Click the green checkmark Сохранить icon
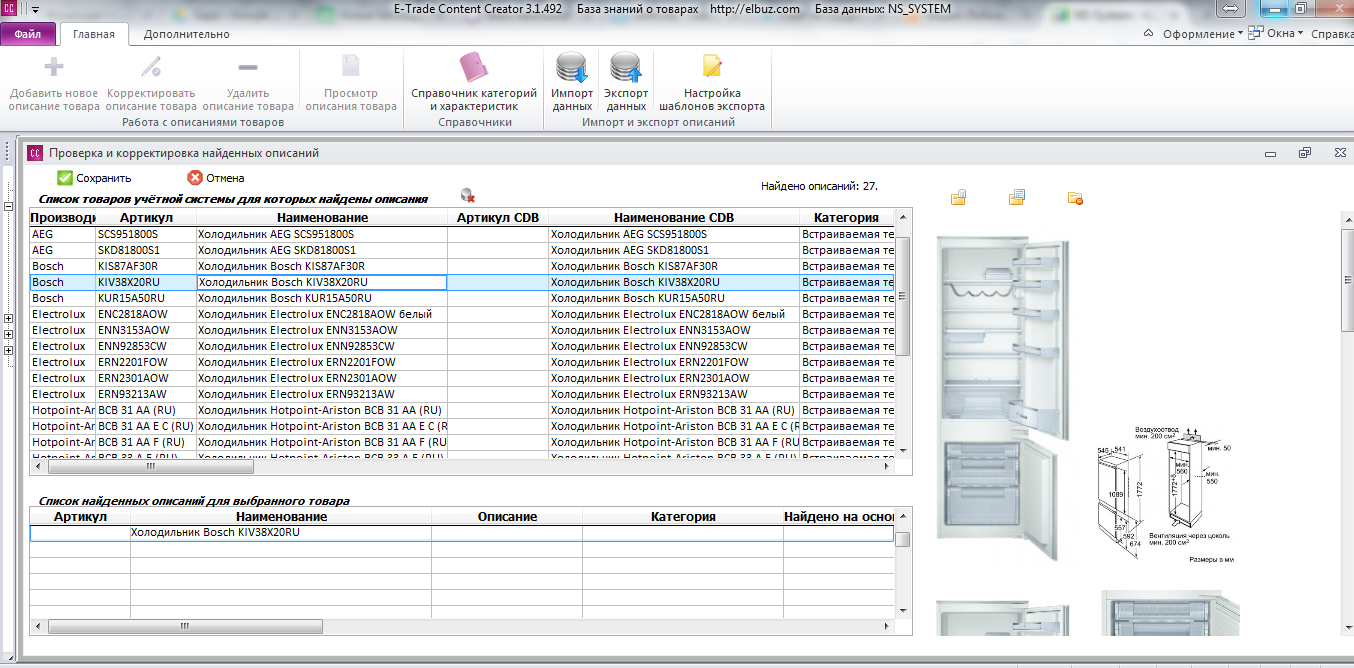Screen dimensions: 1354x668 (x=64, y=178)
